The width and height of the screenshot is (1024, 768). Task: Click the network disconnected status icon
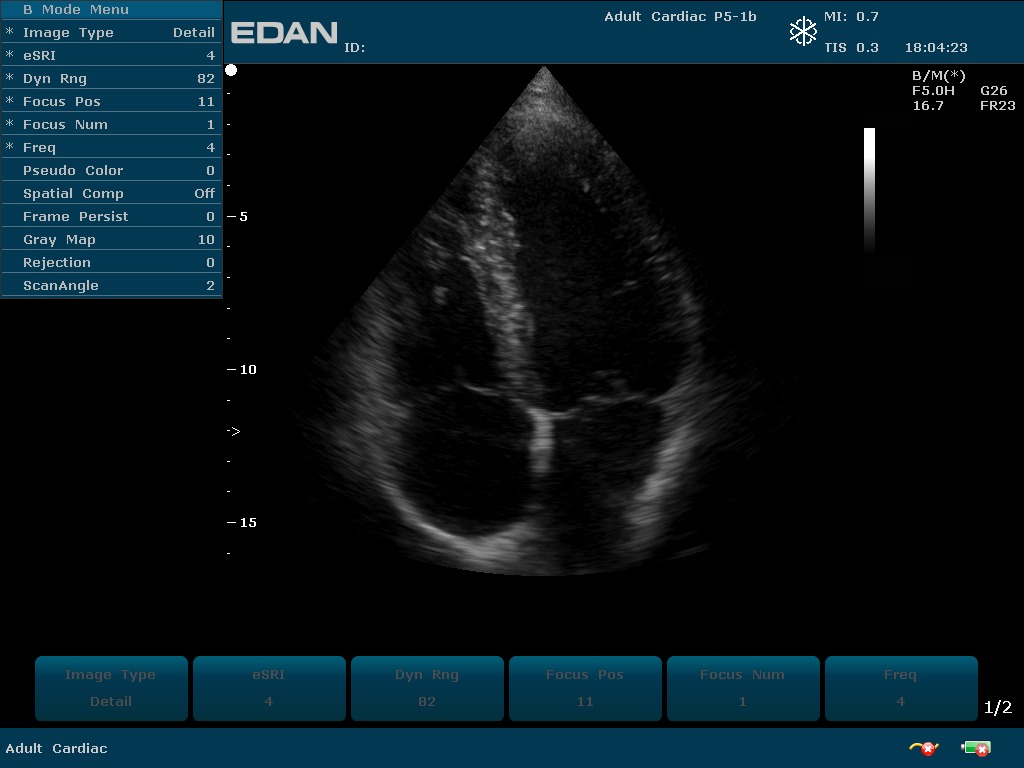(922, 748)
